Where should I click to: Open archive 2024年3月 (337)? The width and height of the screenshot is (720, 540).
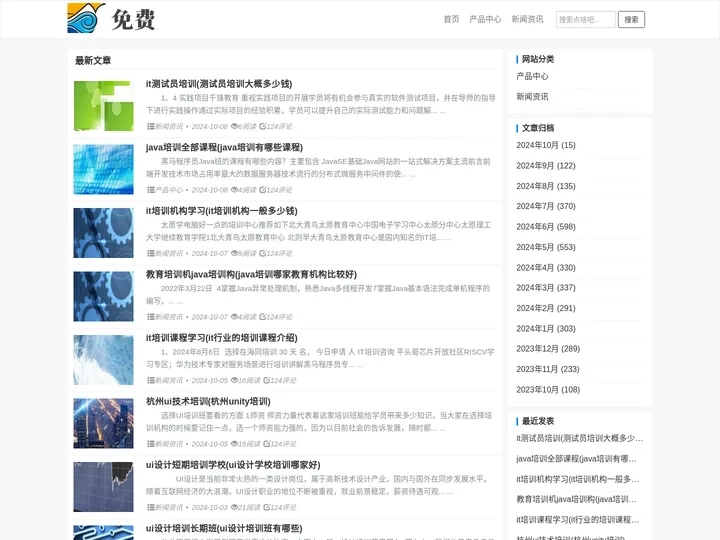pyautogui.click(x=546, y=287)
